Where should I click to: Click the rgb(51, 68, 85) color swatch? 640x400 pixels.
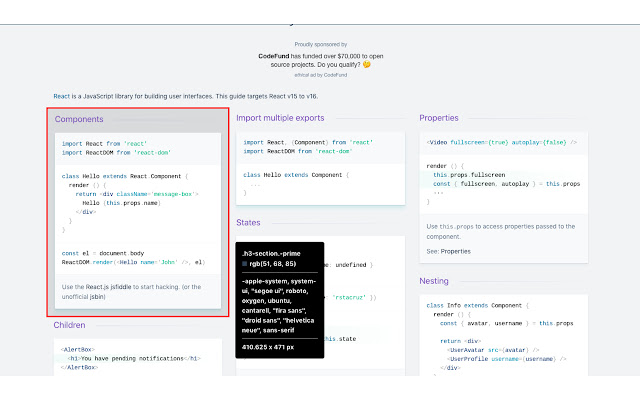tap(244, 264)
